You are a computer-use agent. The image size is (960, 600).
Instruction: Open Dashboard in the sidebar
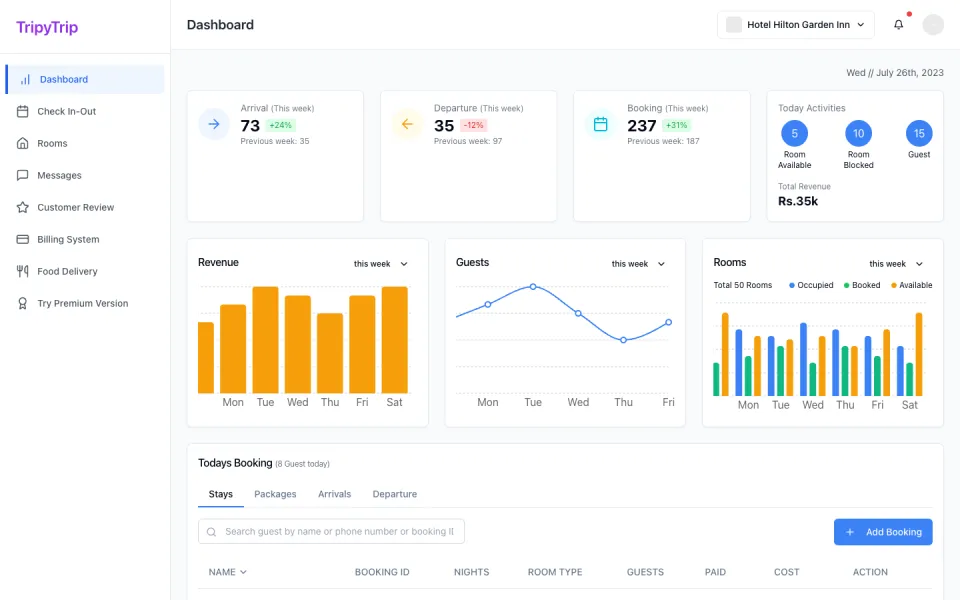85,80
